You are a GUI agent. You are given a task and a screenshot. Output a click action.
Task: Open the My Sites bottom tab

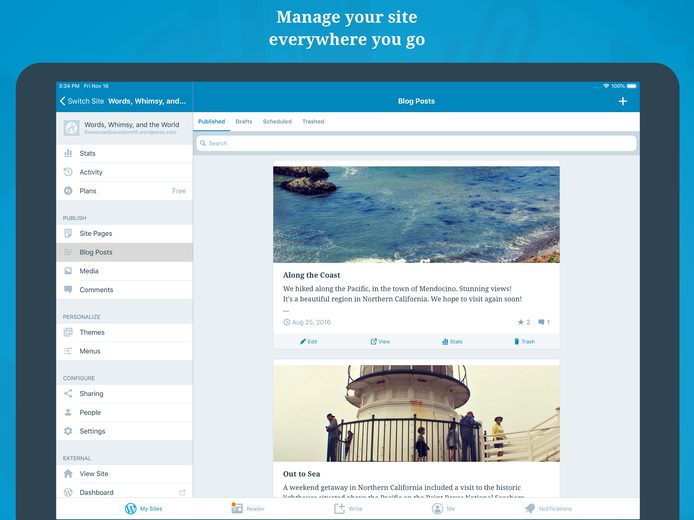click(x=143, y=508)
